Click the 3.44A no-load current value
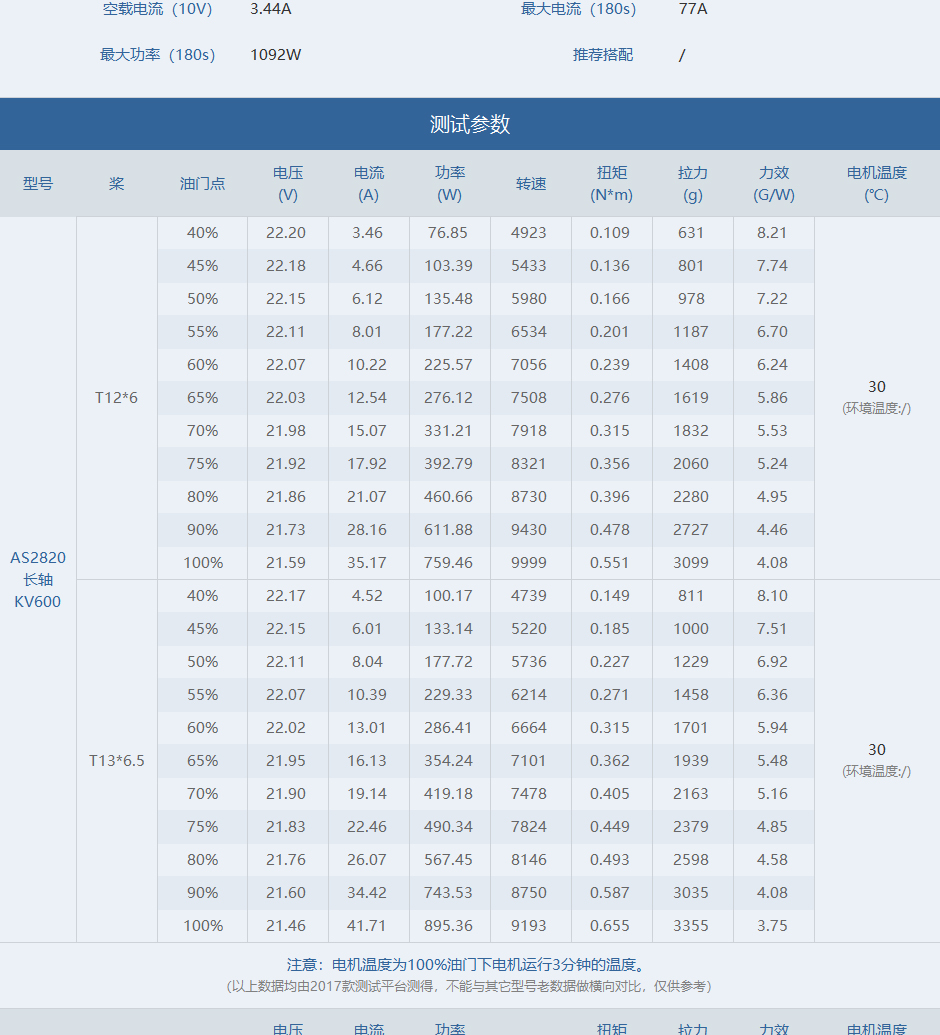940x1035 pixels. [271, 10]
